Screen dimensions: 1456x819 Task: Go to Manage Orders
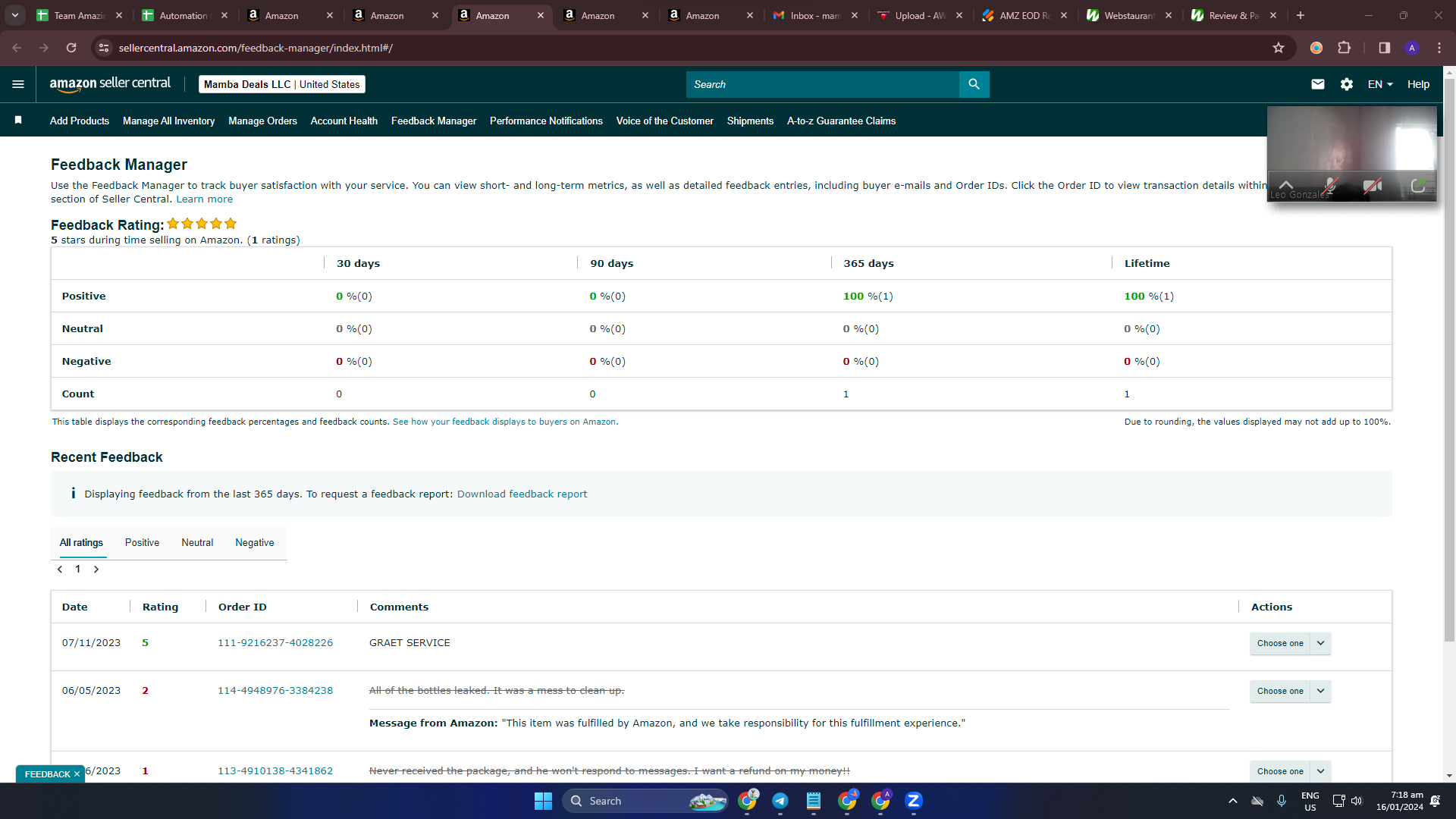click(x=262, y=121)
